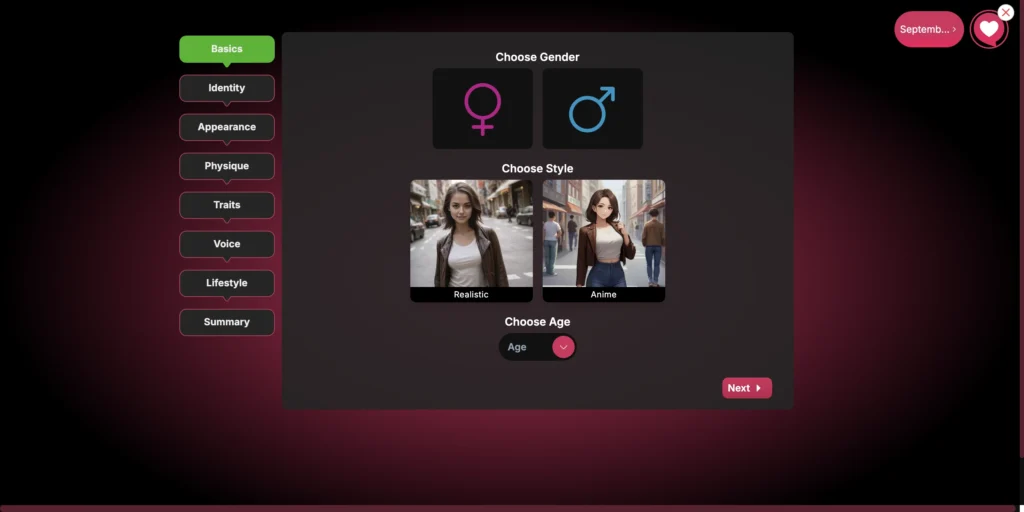Select the male gender symbol
Image resolution: width=1024 pixels, height=512 pixels.
point(592,109)
